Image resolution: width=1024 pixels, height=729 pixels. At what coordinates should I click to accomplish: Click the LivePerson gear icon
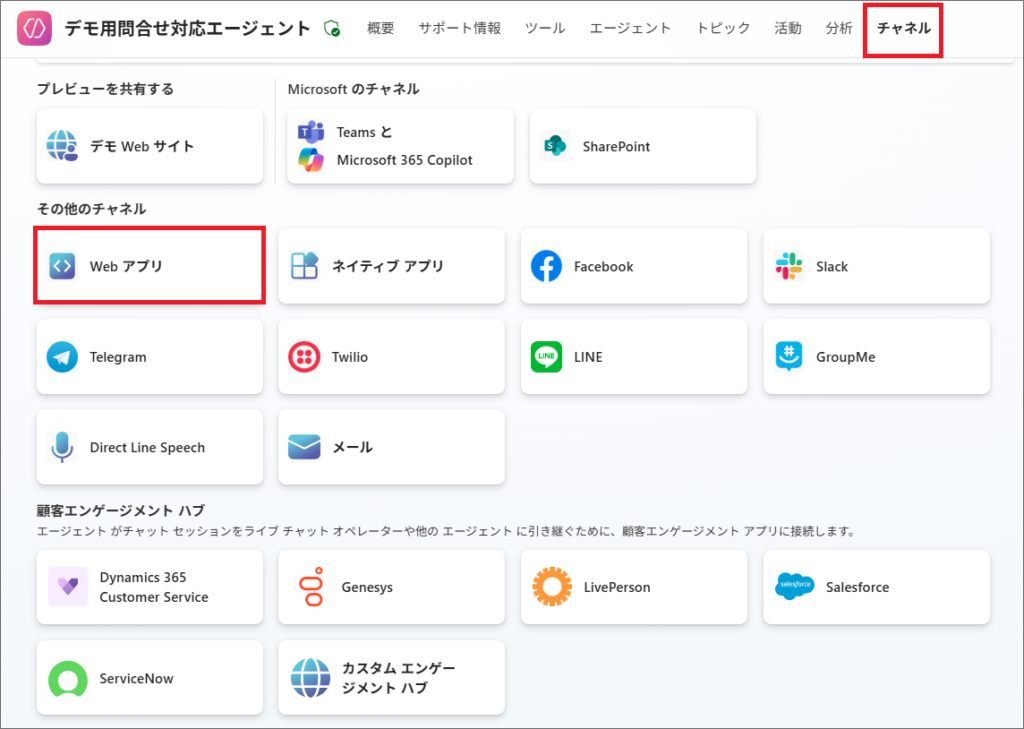click(x=552, y=587)
